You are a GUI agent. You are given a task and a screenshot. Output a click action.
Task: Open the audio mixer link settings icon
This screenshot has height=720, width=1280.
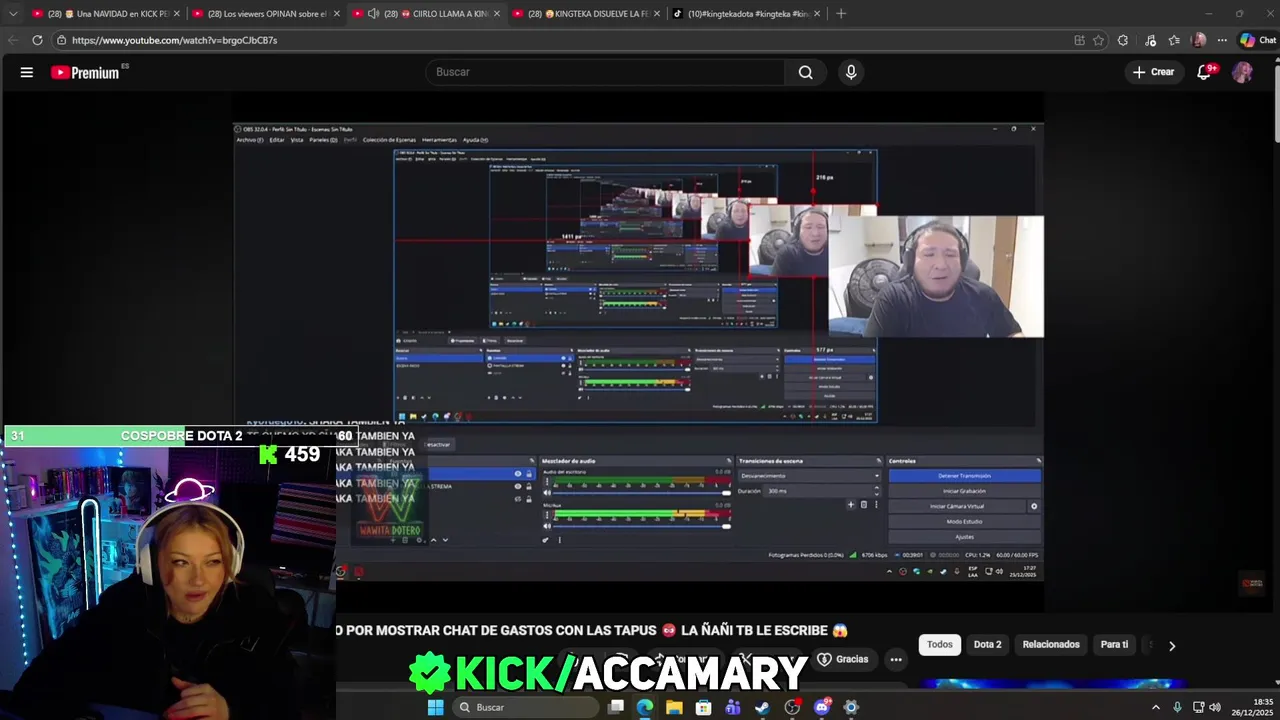pos(546,540)
